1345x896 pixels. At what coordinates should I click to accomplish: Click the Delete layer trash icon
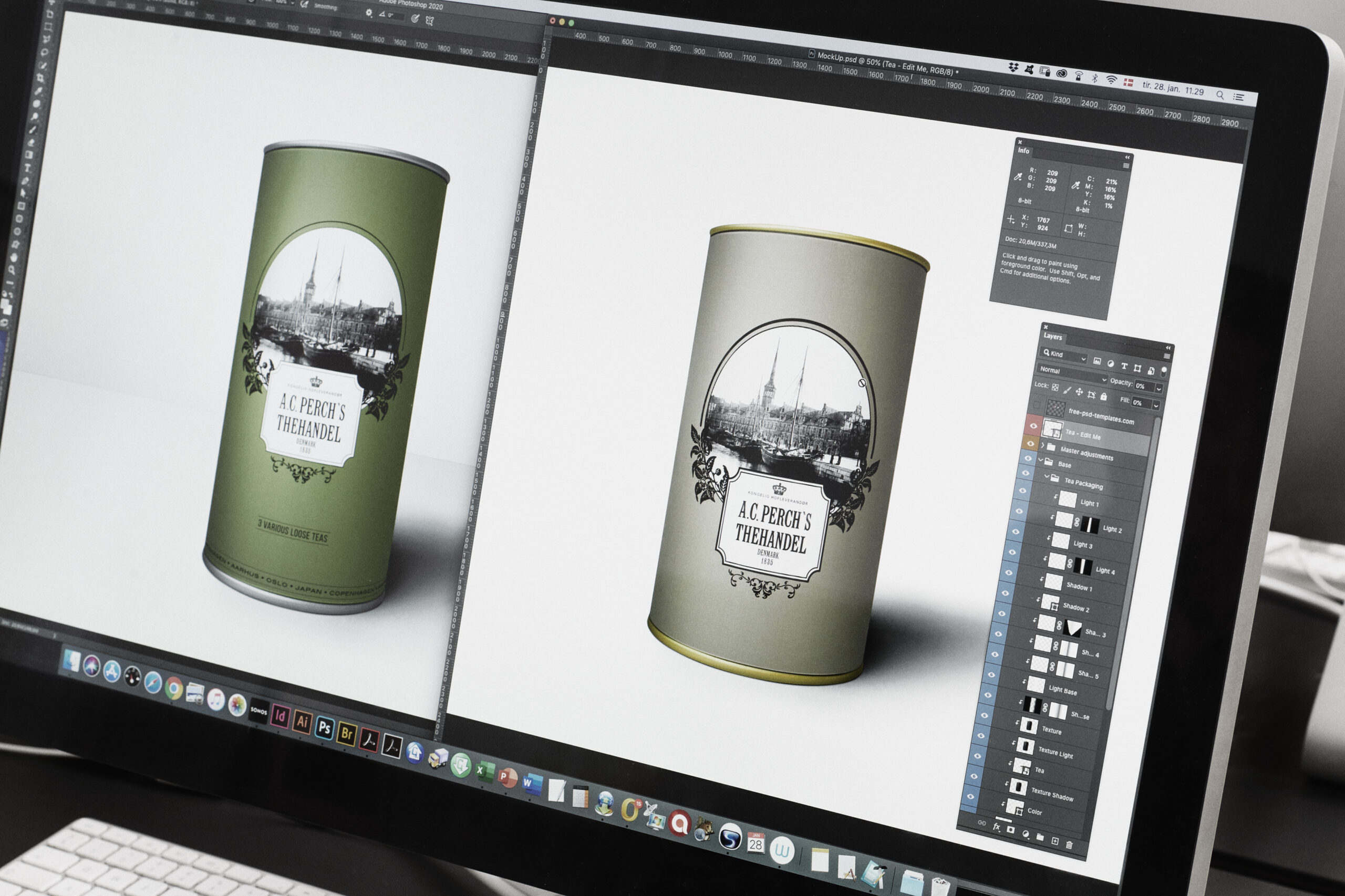coord(1069,845)
